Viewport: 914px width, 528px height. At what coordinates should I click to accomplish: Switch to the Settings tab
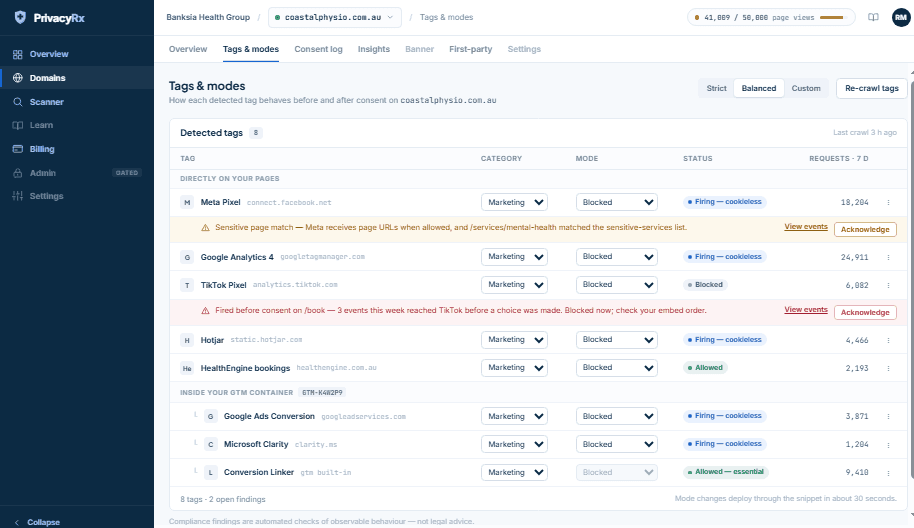[524, 50]
